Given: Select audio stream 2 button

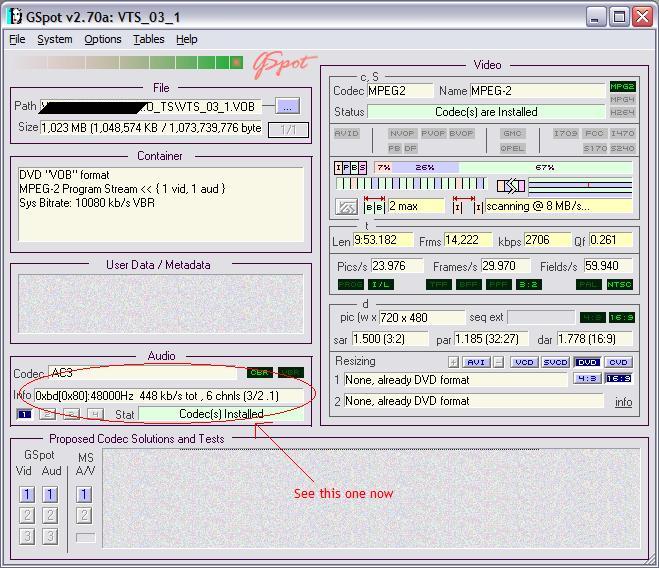Looking at the screenshot, I should [47, 415].
